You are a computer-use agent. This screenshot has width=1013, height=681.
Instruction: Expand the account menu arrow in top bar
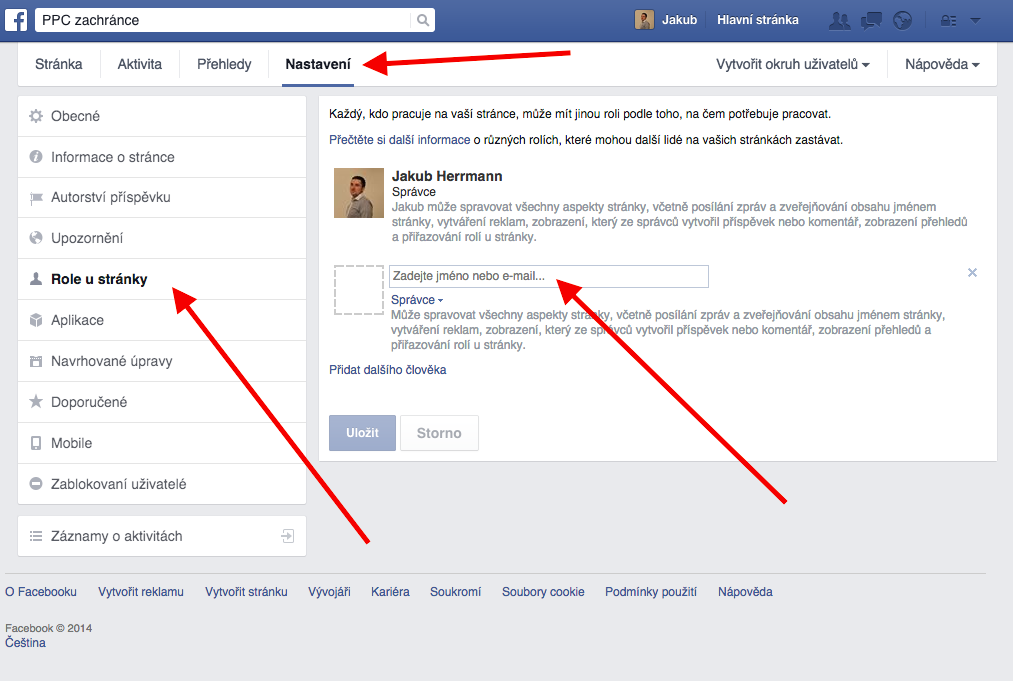976,21
